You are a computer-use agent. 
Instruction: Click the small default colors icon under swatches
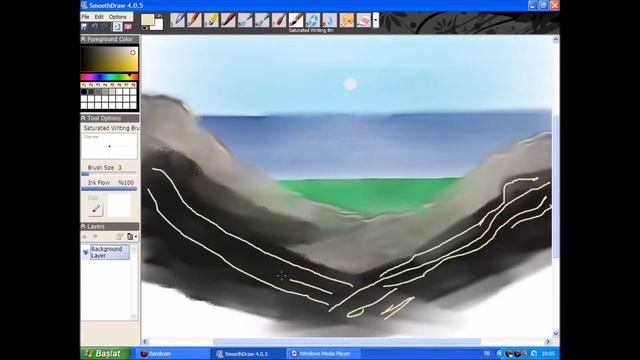tap(144, 28)
